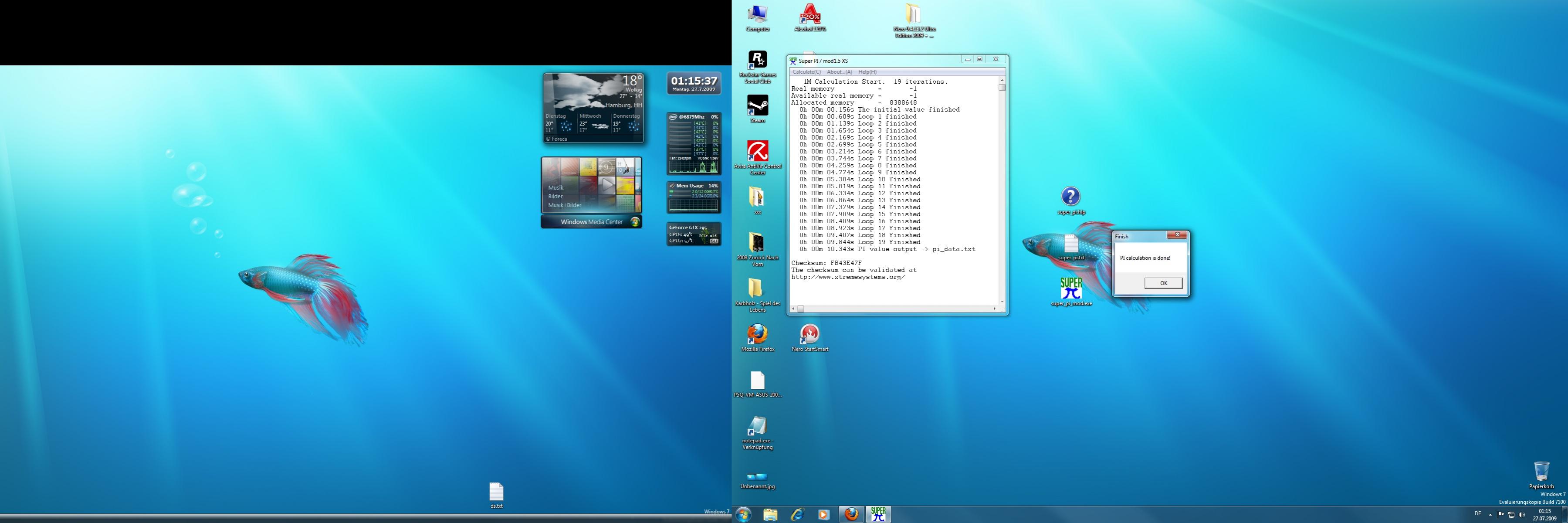Click the volume speaker tray icon
1568x523 pixels.
[x=1522, y=514]
